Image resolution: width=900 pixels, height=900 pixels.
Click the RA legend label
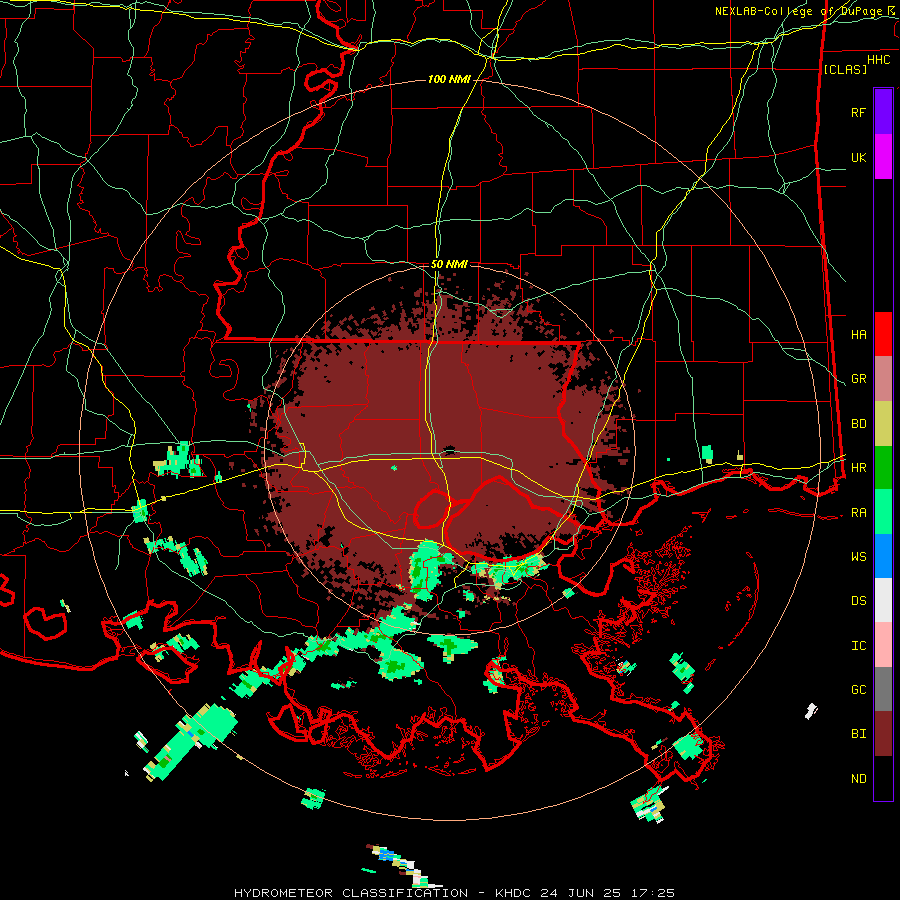coord(858,513)
